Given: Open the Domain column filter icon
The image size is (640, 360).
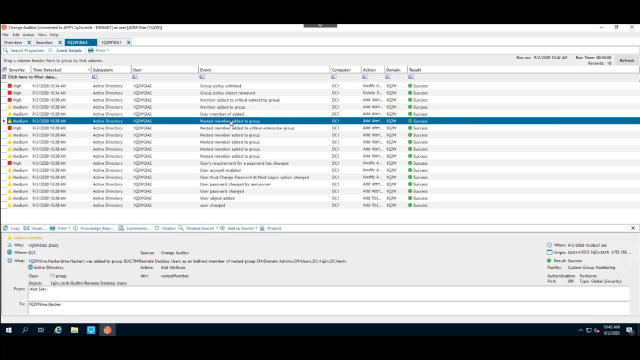Looking at the screenshot, I should point(387,77).
